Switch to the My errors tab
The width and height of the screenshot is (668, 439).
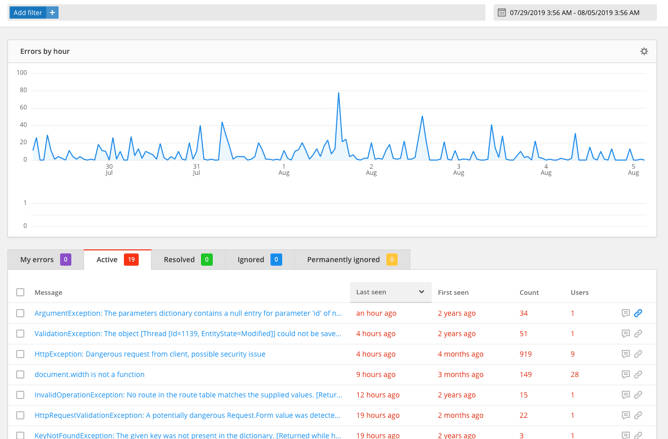coord(45,260)
